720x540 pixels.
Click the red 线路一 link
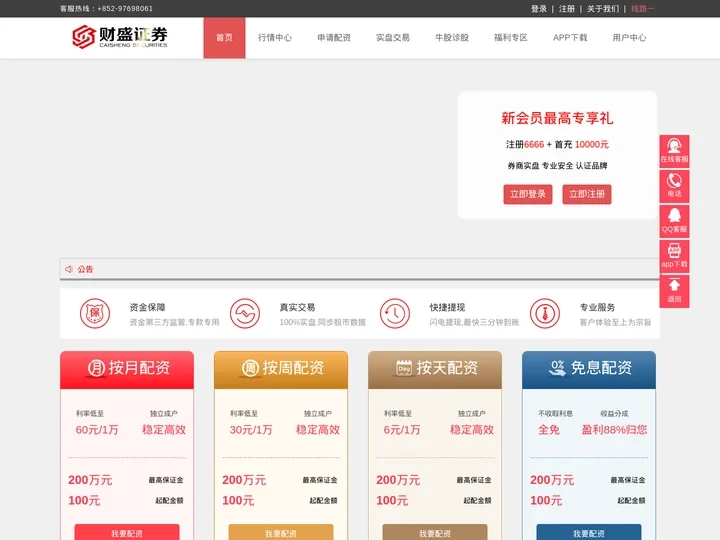[x=642, y=9]
